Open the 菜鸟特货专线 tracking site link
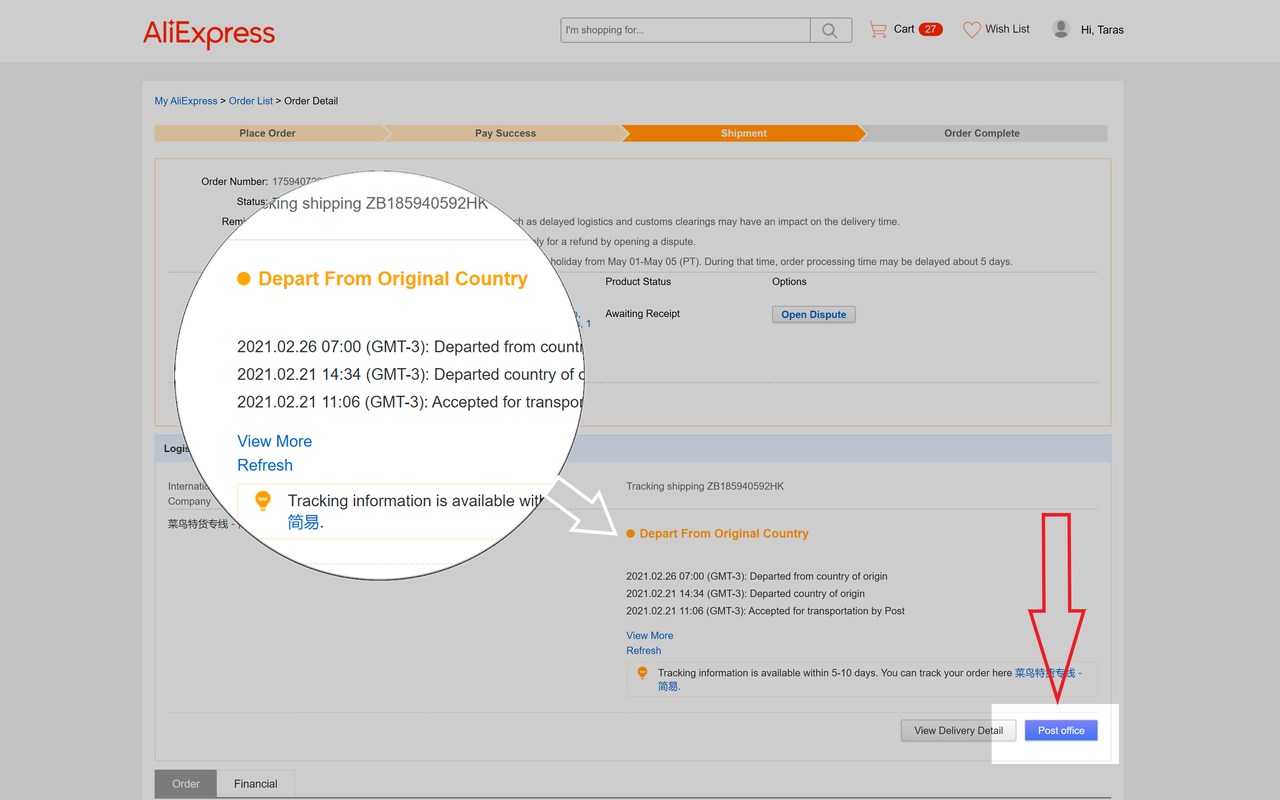The image size is (1280, 800). click(x=1048, y=673)
